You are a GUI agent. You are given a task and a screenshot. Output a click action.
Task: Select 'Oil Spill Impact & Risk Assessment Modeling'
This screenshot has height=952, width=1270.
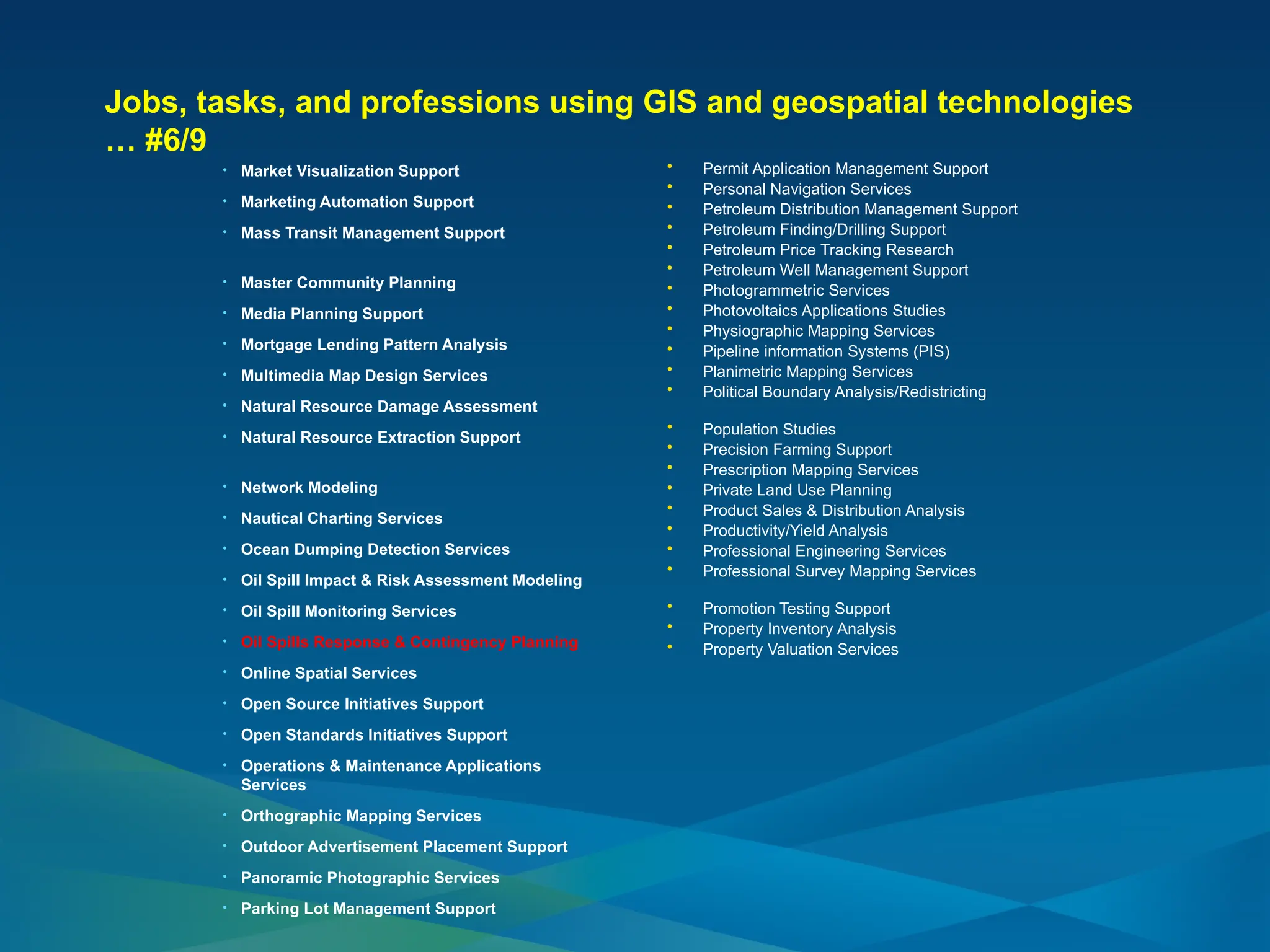[411, 580]
